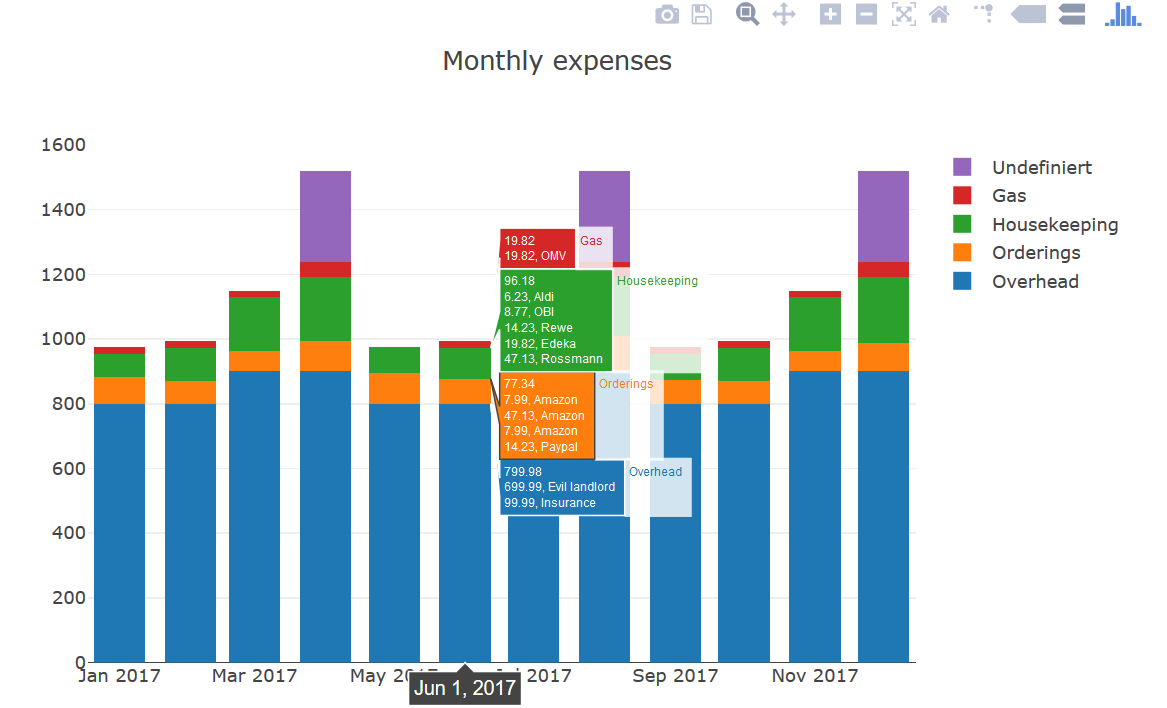Reset axes with the home icon
Screen dimensions: 1167x708
pos(939,14)
